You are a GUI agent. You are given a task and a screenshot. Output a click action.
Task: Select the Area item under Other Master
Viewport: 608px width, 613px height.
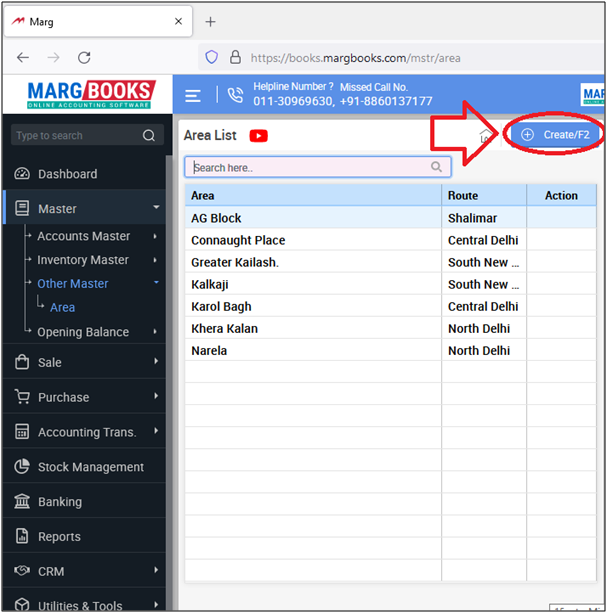(62, 307)
